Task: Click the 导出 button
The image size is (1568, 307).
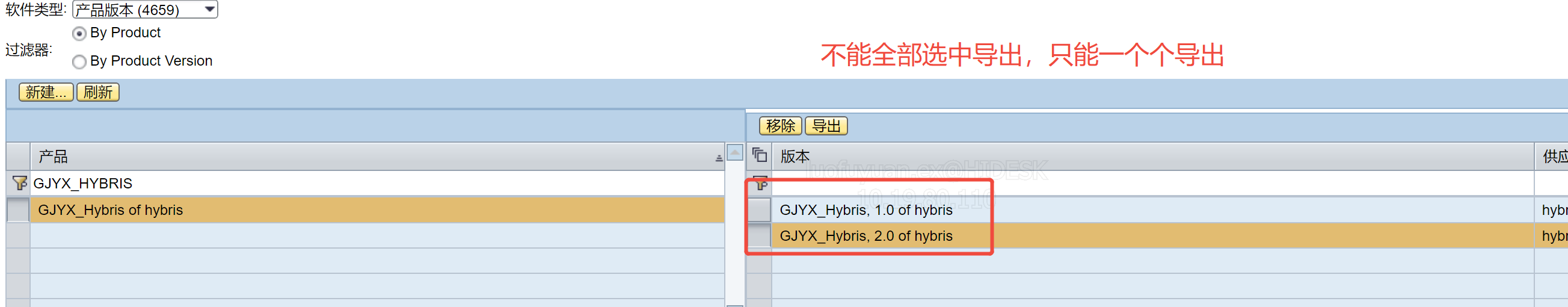Action: pyautogui.click(x=826, y=125)
